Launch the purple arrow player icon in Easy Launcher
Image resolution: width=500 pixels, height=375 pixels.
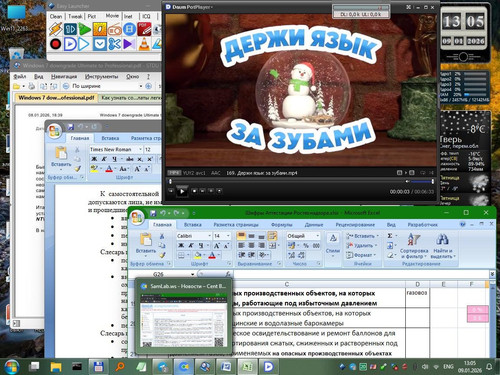point(129,44)
